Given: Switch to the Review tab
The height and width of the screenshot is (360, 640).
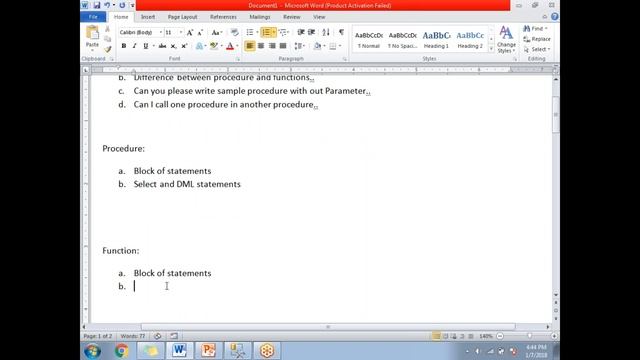Looking at the screenshot, I should point(291,17).
